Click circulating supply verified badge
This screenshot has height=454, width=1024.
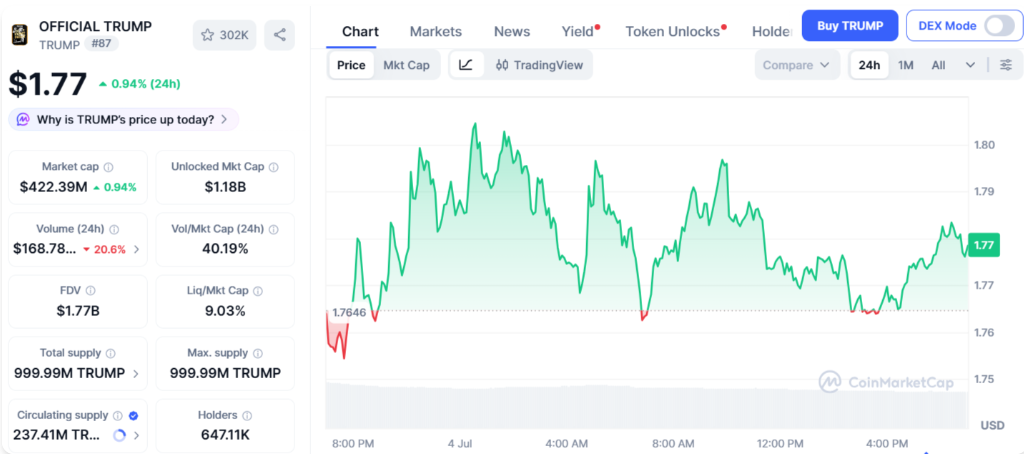133,415
